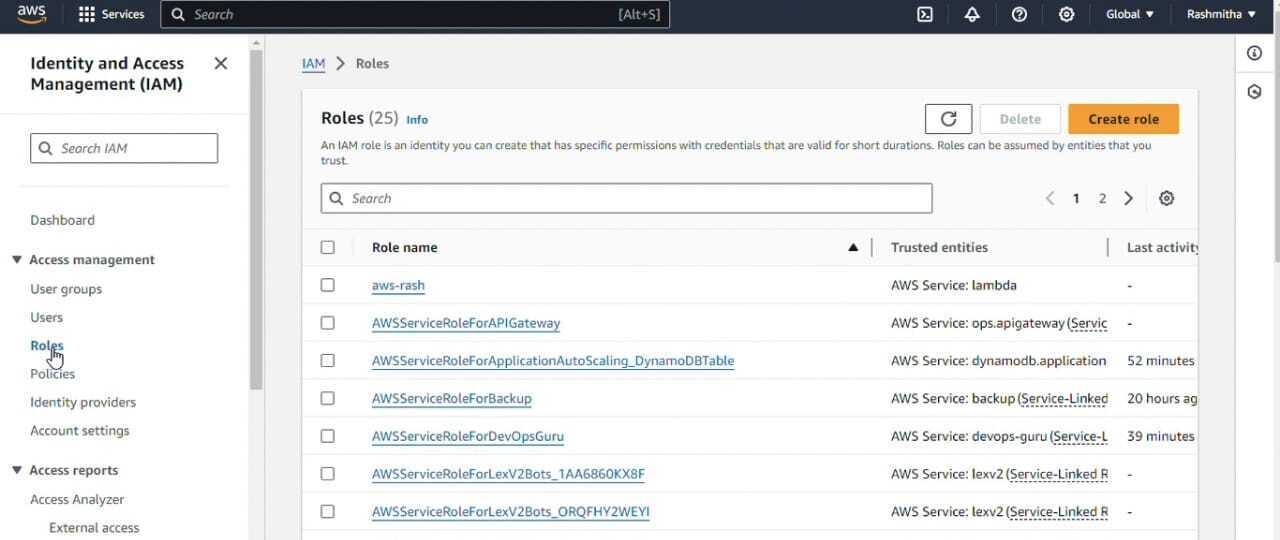Click the notifications bell icon
The height and width of the screenshot is (540, 1280).
pos(972,14)
